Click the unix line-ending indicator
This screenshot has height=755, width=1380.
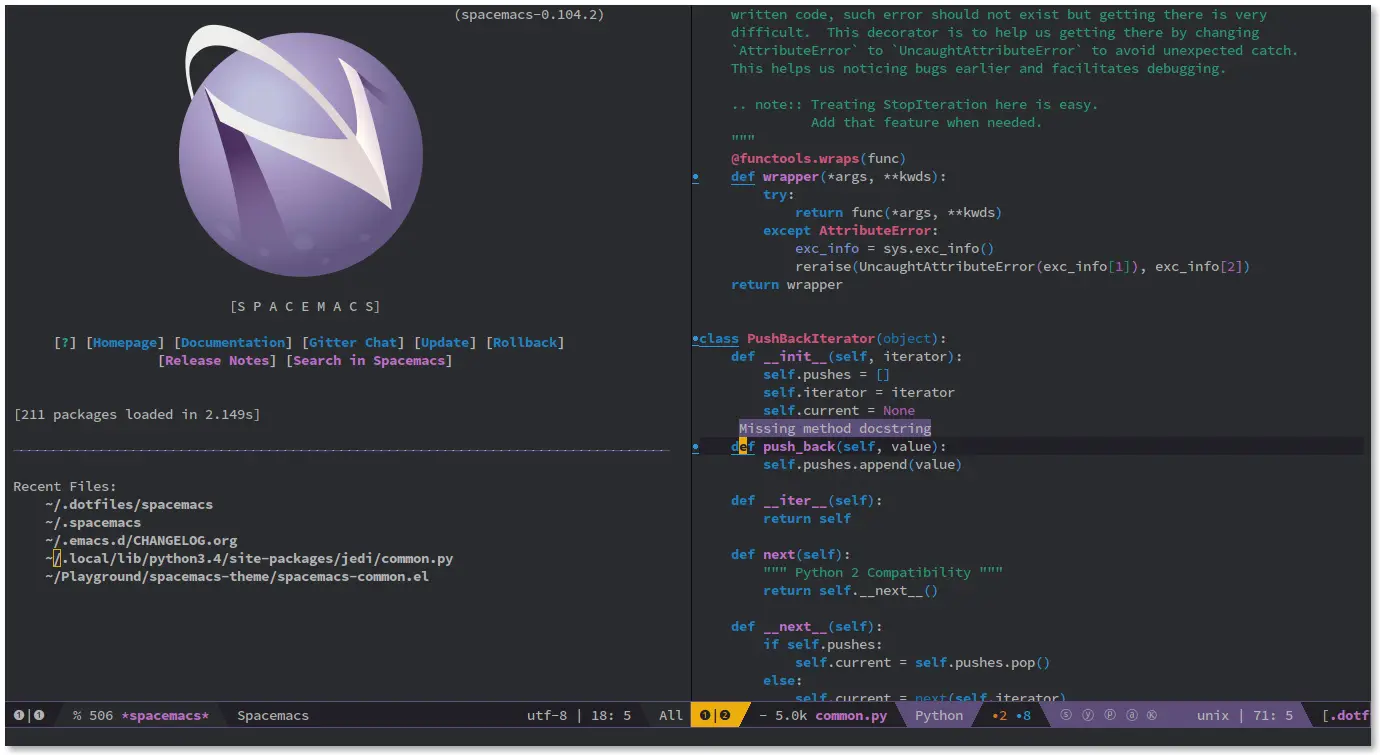point(1213,716)
